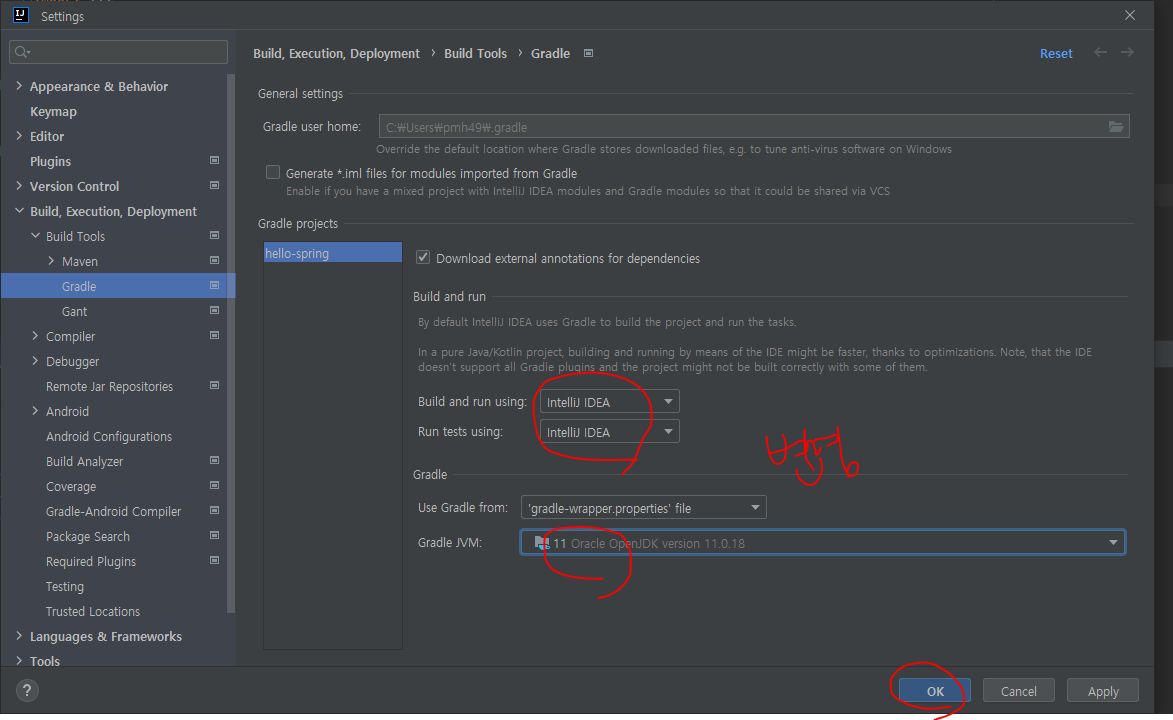Image resolution: width=1173 pixels, height=720 pixels.
Task: Click Build, Execution, Deployment breadcrumb
Action: tap(336, 53)
